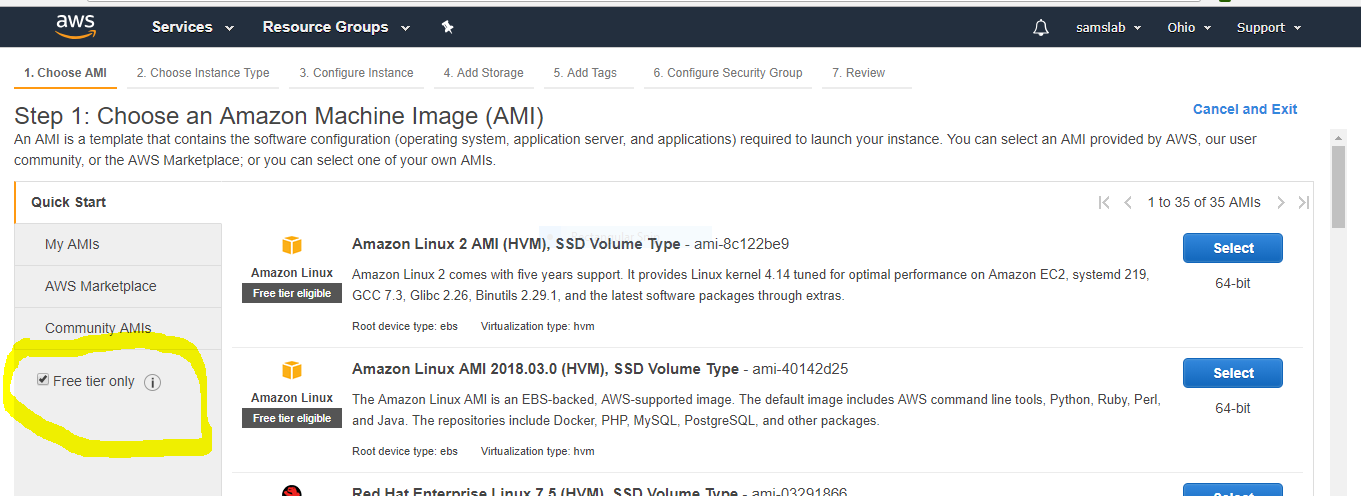Go to previous page of AMIs
Viewport: 1361px width, 496px height.
tap(1128, 202)
